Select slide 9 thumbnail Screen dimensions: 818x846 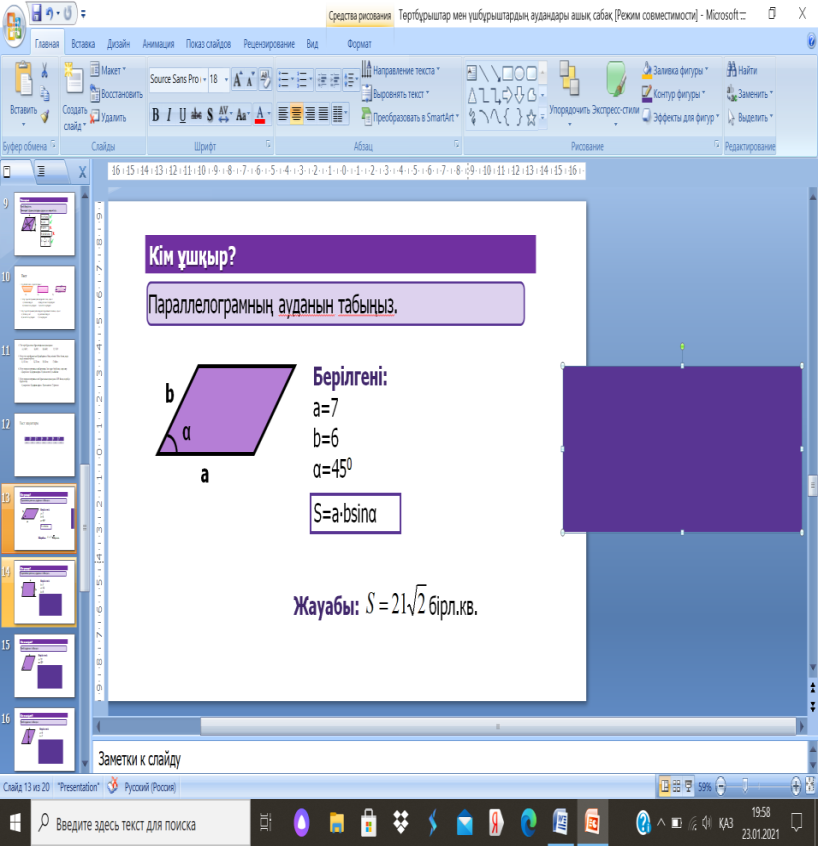[44, 224]
